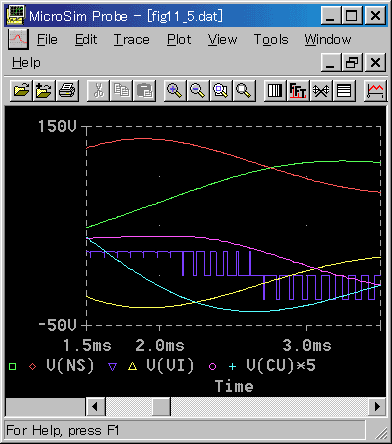Open the Window menu
Screen dimensions: 392x444
click(x=328, y=40)
